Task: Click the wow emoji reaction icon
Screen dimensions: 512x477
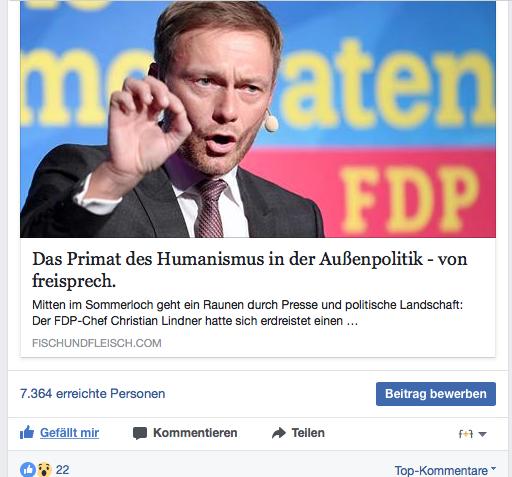Action: point(44,470)
